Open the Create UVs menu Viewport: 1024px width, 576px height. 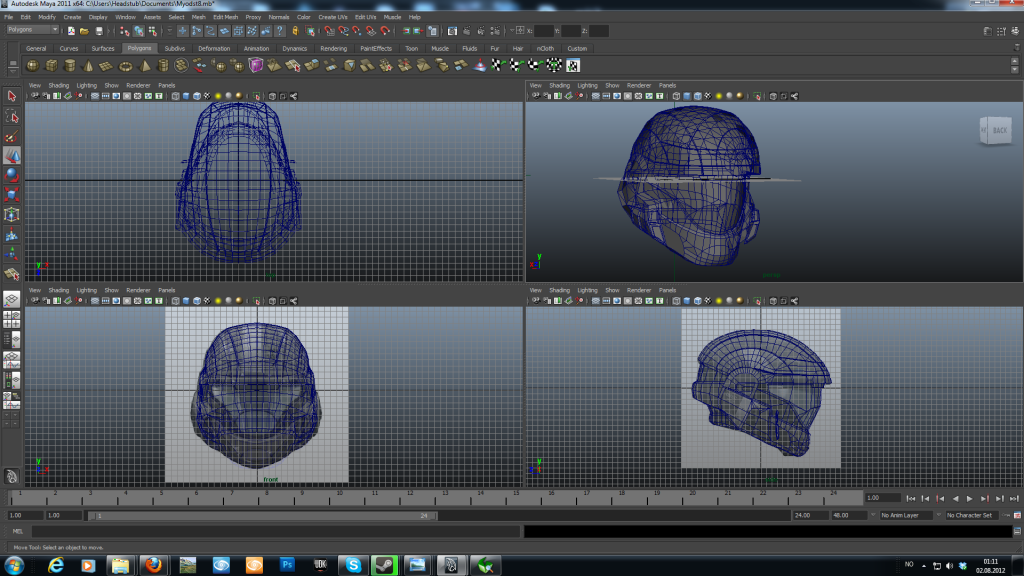tap(333, 17)
